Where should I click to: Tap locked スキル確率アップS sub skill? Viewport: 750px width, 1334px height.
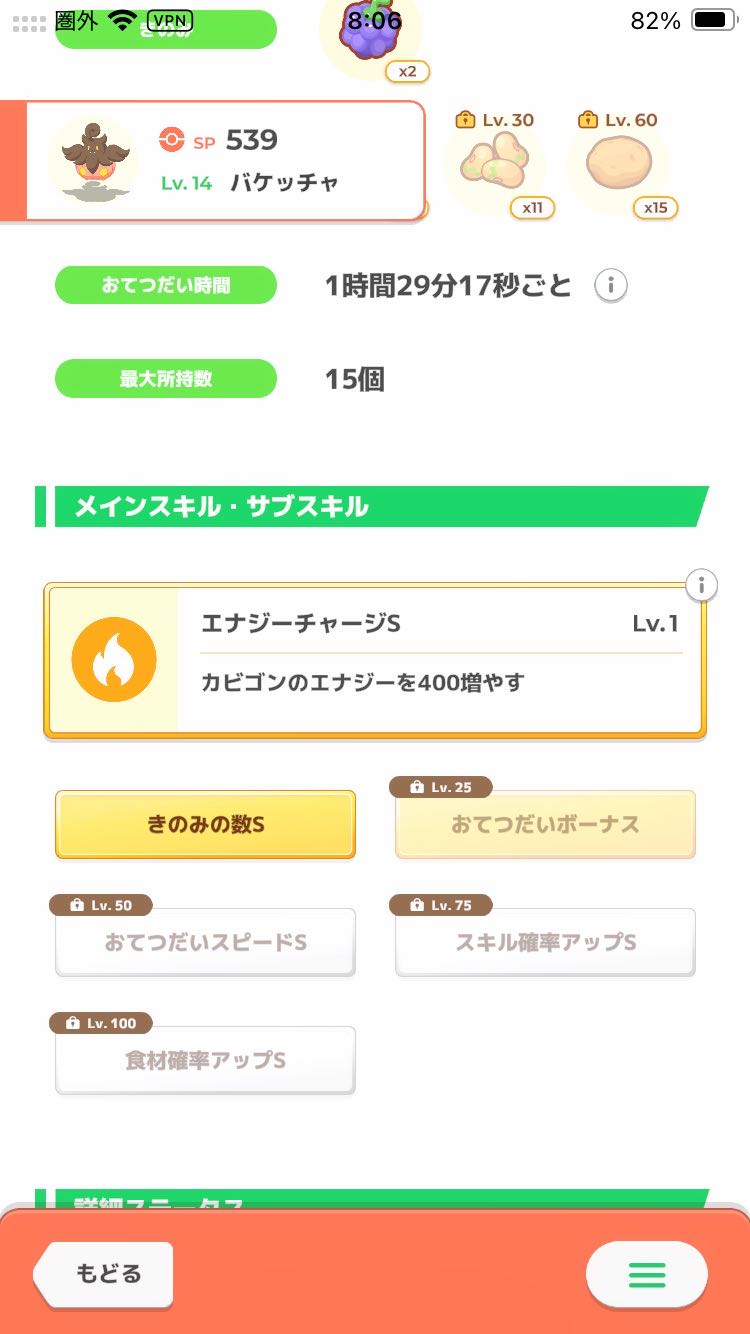(x=545, y=943)
